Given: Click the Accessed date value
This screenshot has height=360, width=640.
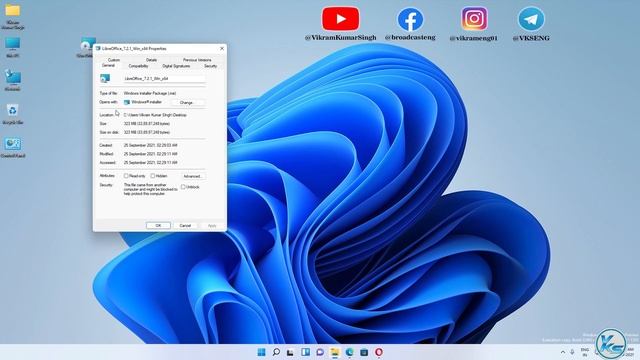Looking at the screenshot, I should click(x=151, y=162).
